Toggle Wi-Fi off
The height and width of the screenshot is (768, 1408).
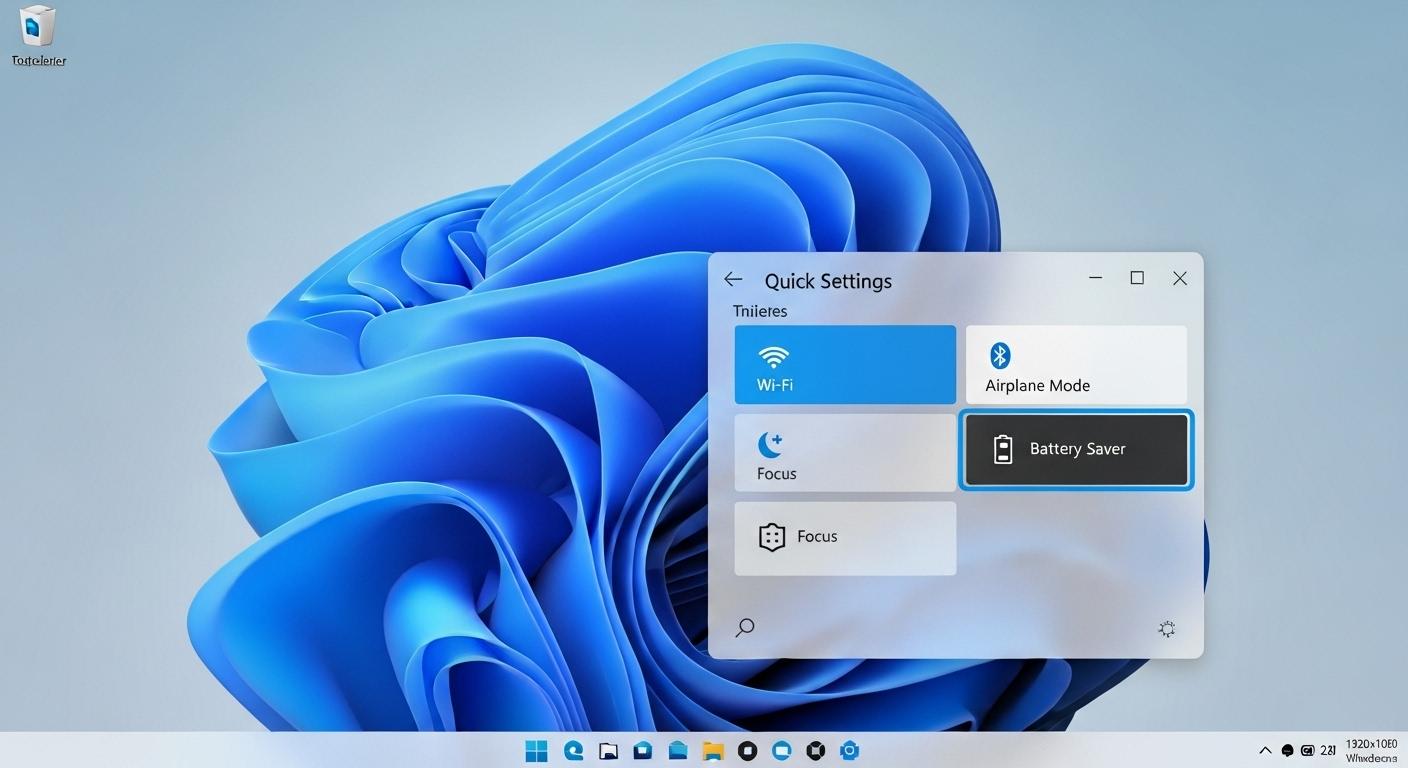click(845, 365)
